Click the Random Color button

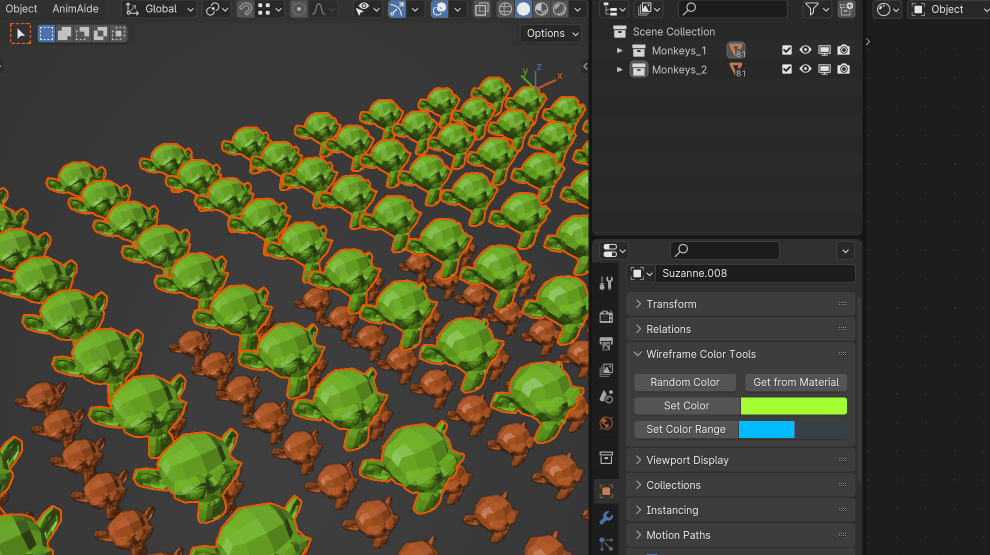tap(685, 382)
